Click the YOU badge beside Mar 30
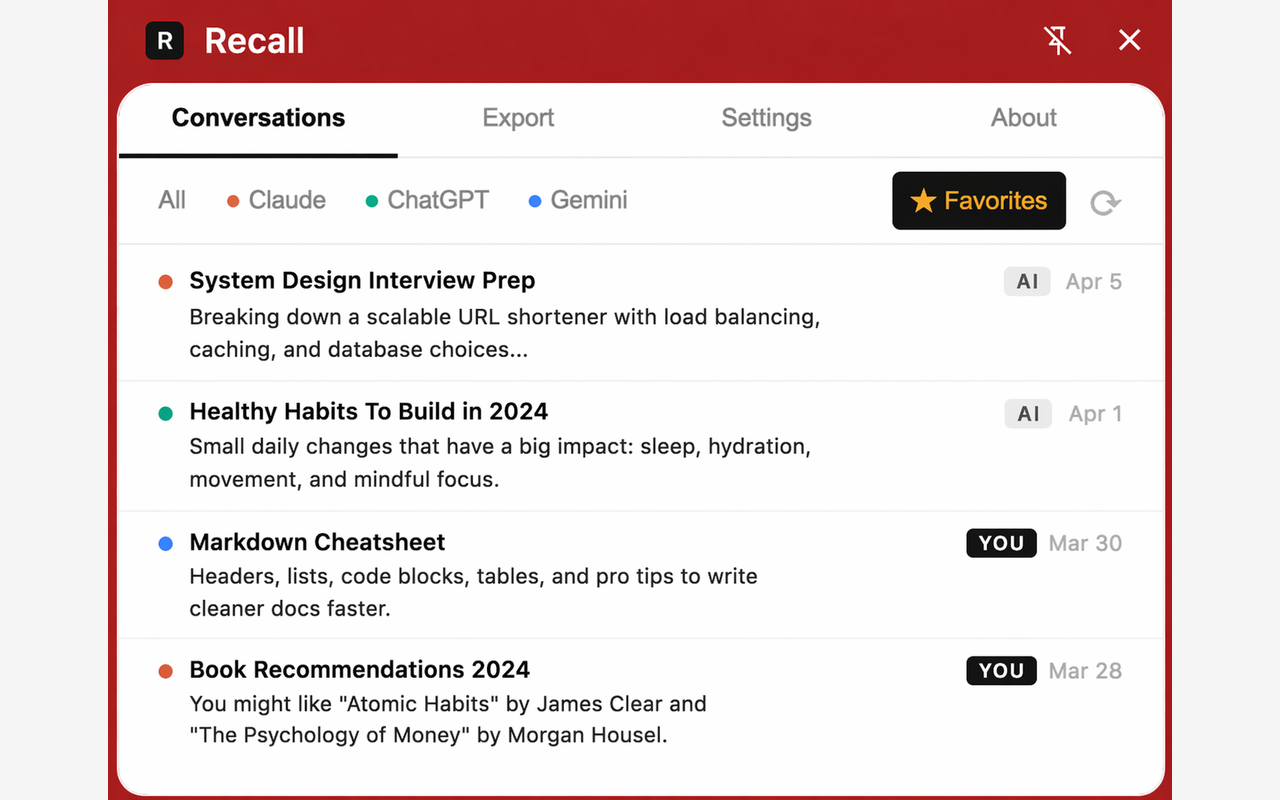Screen dimensions: 1280x800 click(x=1001, y=543)
